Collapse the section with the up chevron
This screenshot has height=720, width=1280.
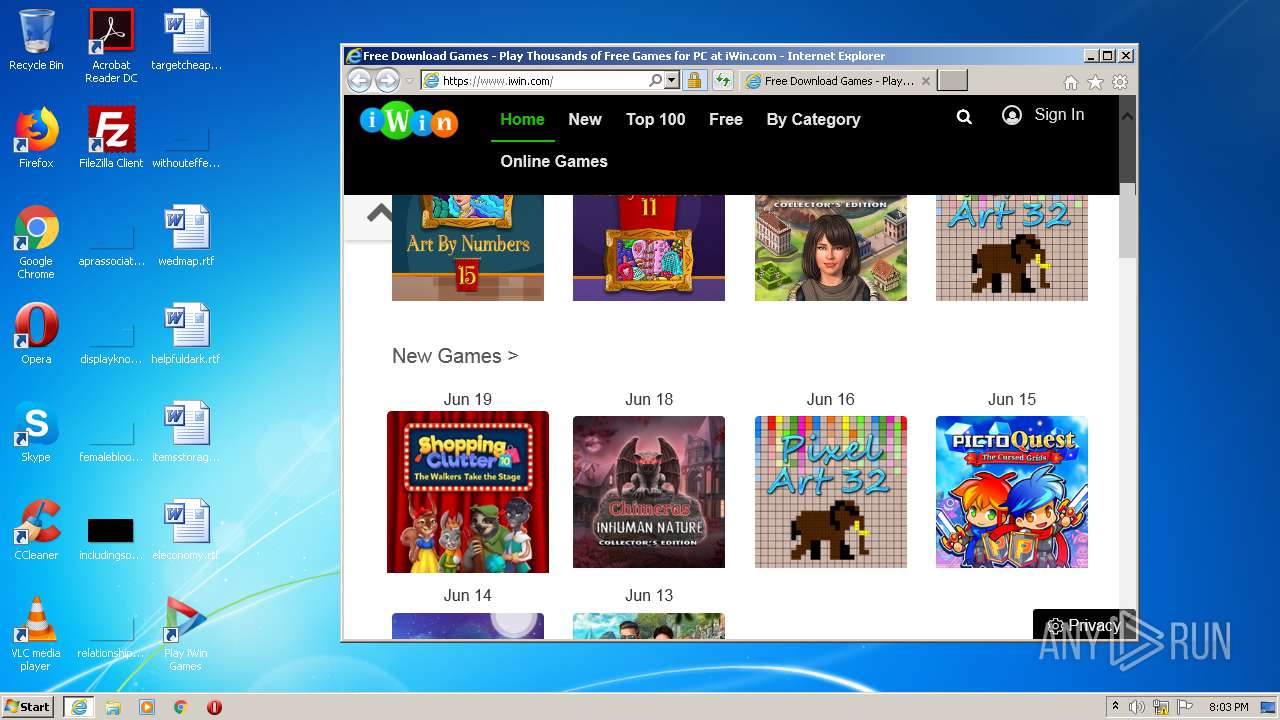[x=380, y=212]
